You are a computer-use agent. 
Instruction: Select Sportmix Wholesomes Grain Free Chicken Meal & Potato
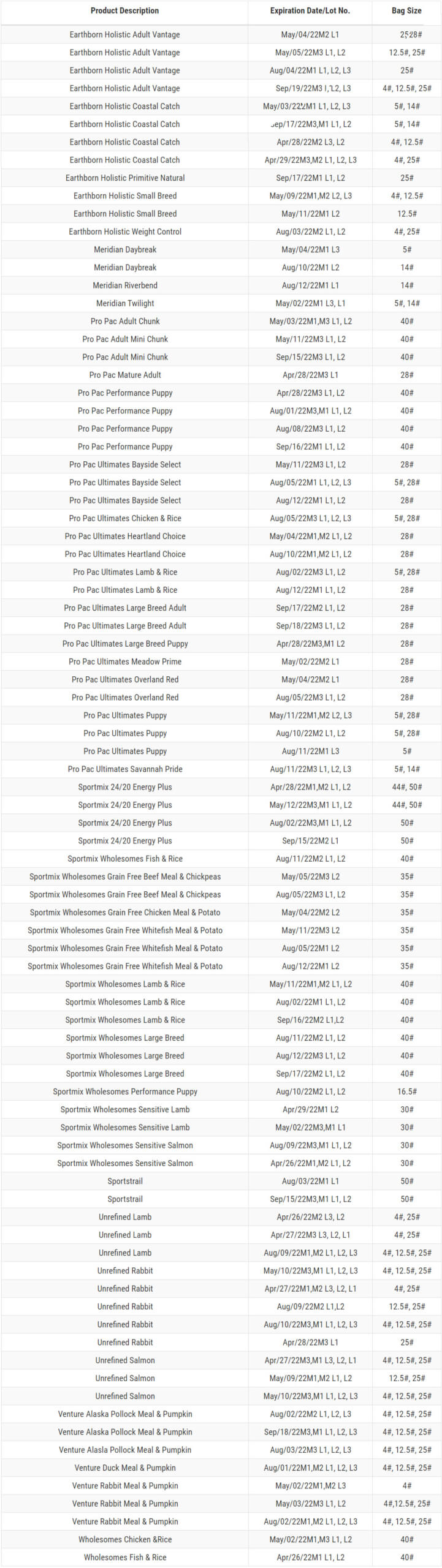point(125,913)
